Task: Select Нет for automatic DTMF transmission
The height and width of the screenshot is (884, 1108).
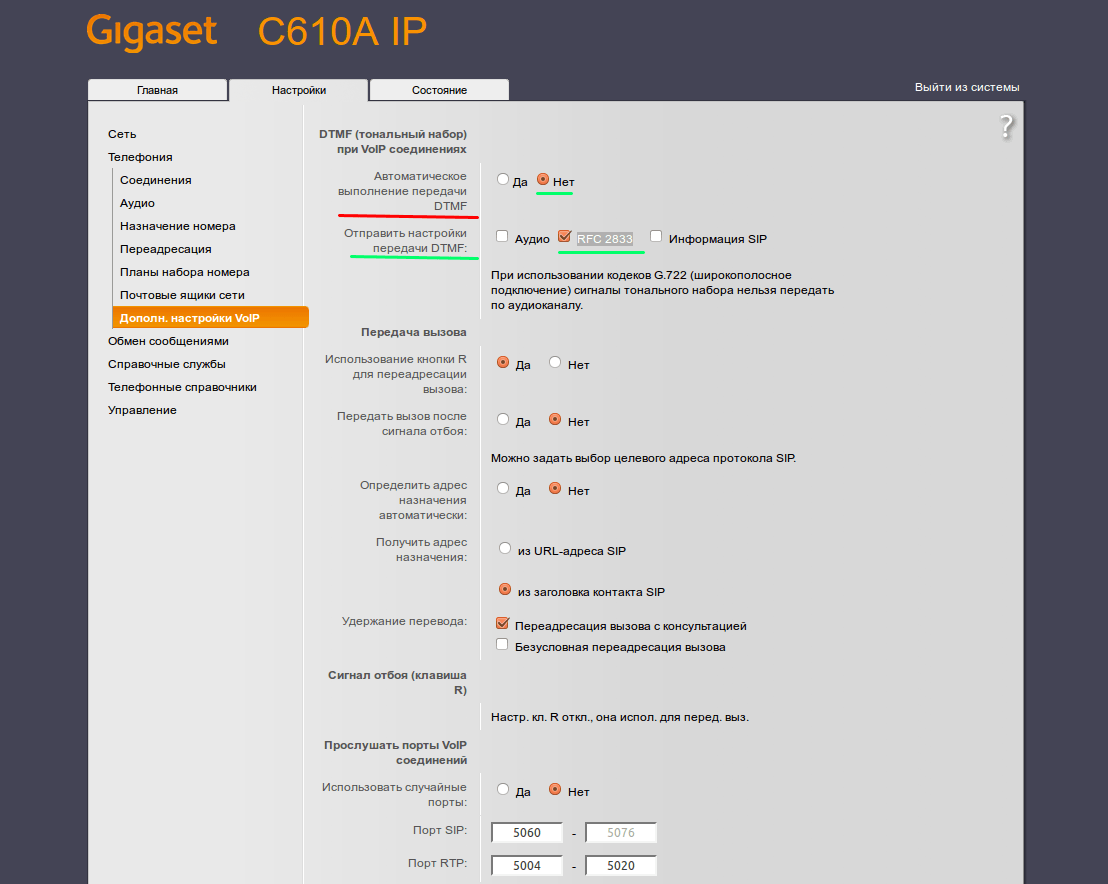Action: pos(543,179)
